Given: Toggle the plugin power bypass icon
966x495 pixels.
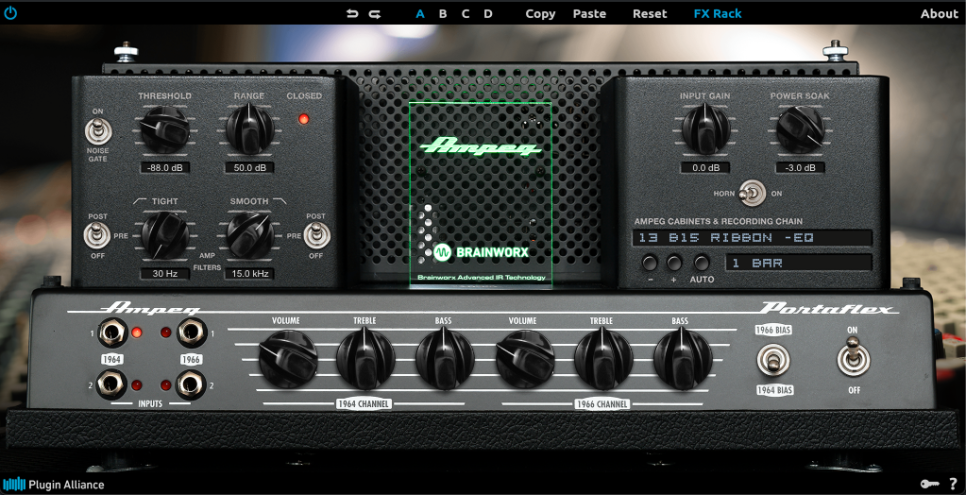Looking at the screenshot, I should pos(10,12).
